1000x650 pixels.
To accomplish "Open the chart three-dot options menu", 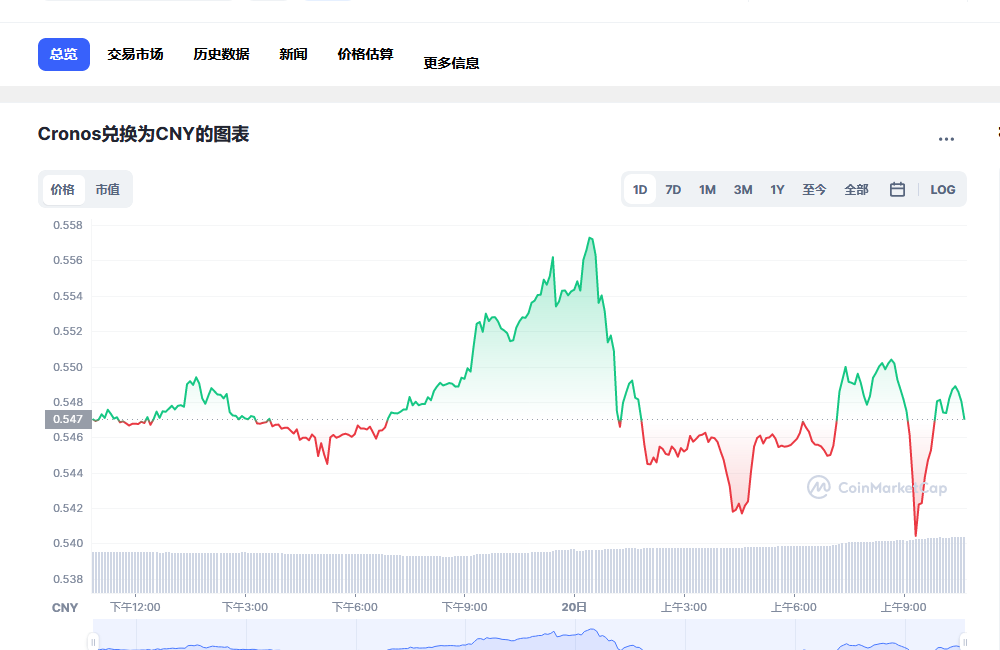I will click(x=946, y=139).
